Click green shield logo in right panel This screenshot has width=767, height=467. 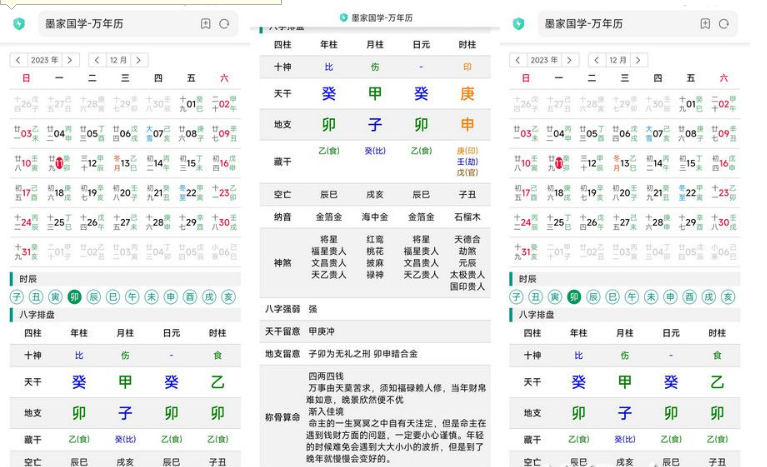coord(518,24)
